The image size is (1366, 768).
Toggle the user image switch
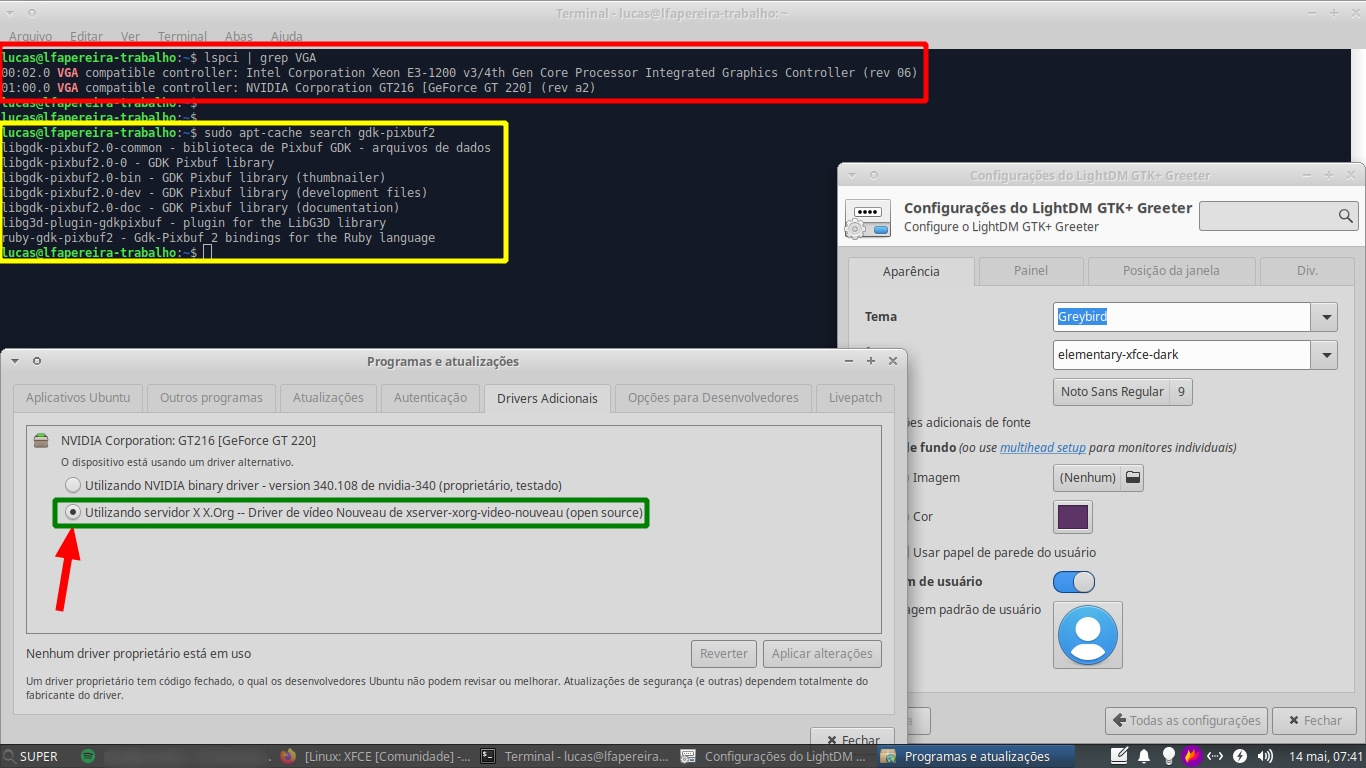(x=1074, y=582)
